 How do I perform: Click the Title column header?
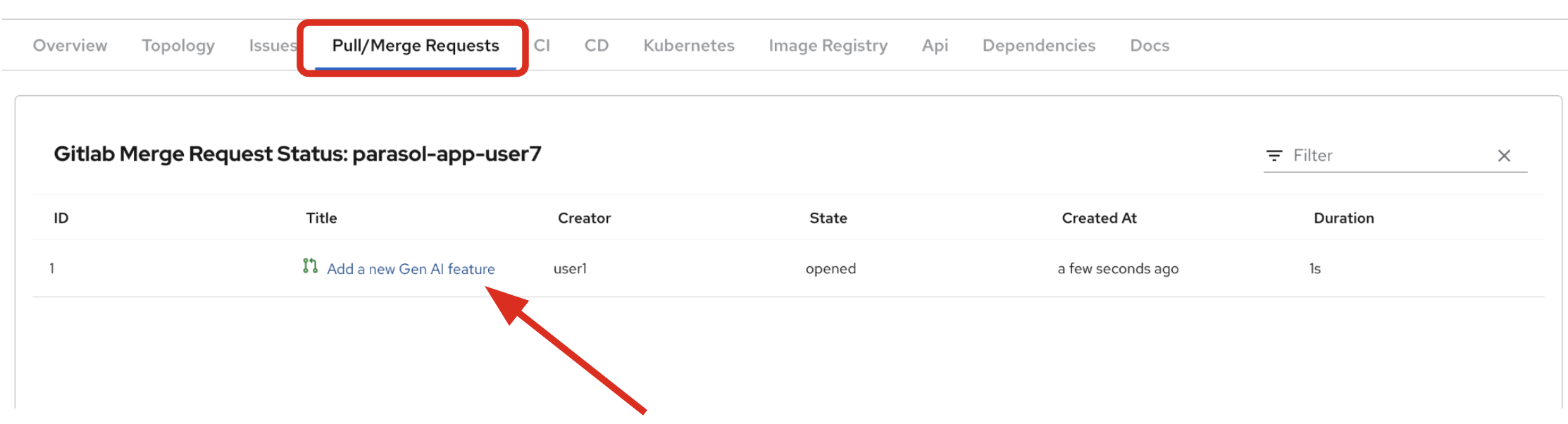pyautogui.click(x=321, y=218)
